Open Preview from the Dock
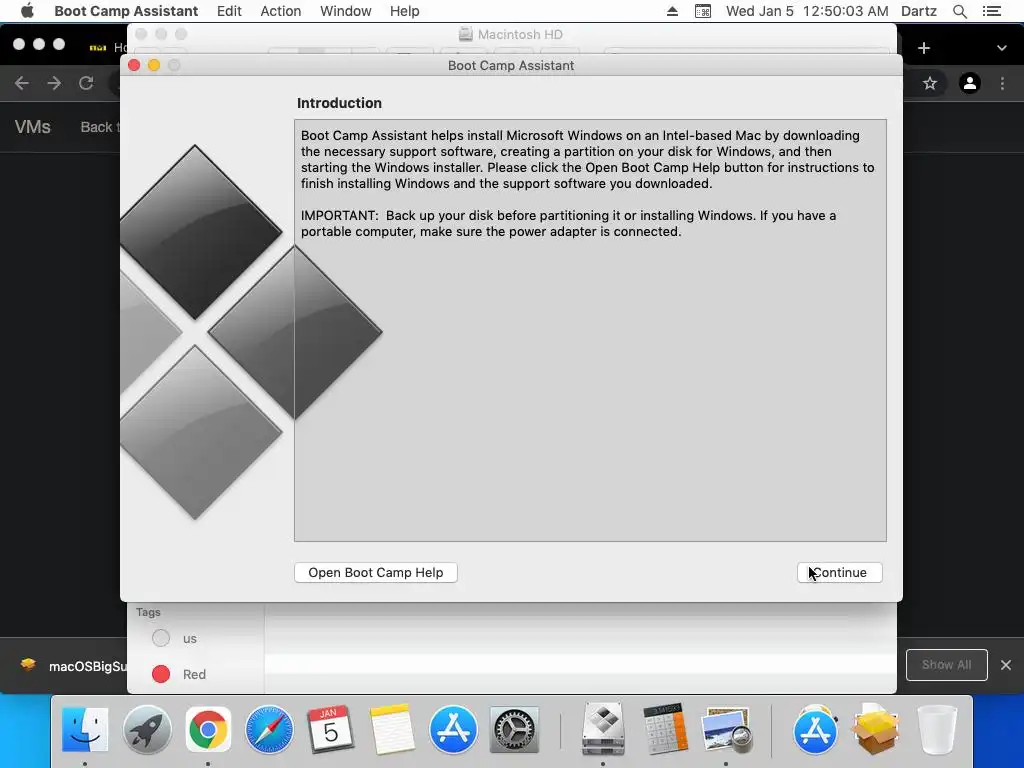This screenshot has height=768, width=1024. pos(726,729)
